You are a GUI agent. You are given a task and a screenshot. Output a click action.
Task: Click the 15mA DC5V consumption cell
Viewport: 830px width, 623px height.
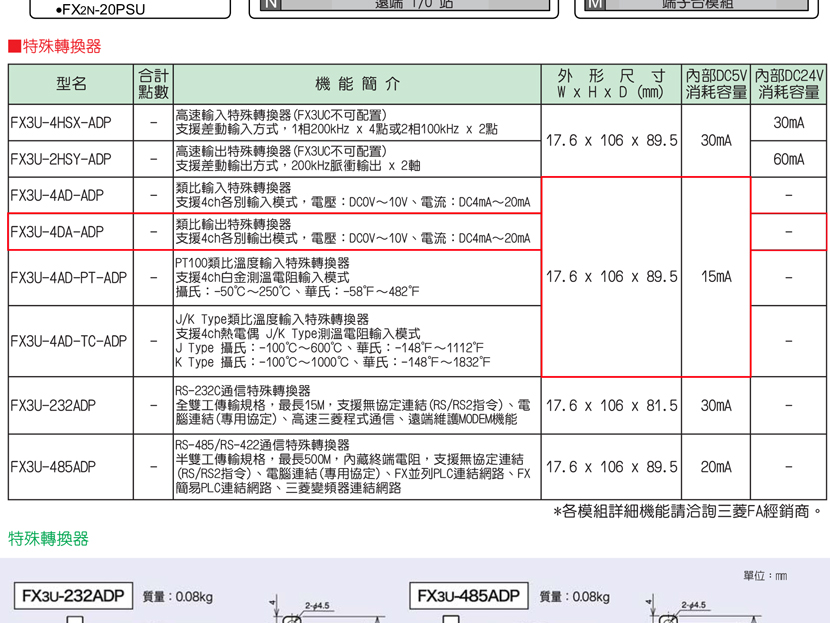coord(716,277)
